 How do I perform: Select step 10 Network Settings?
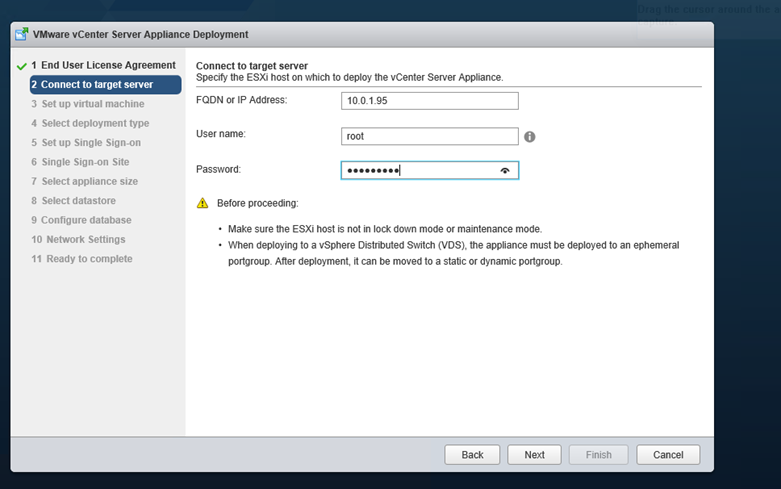click(x=78, y=240)
